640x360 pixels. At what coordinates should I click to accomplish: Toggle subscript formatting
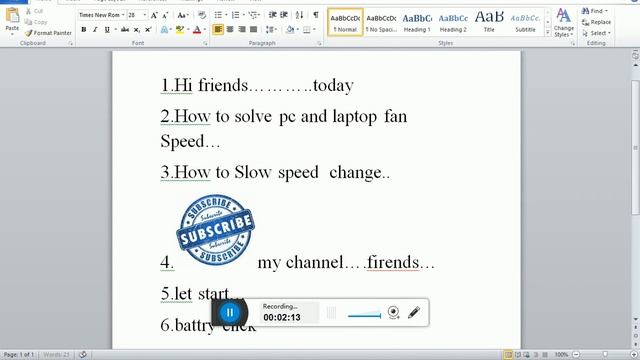(137, 29)
